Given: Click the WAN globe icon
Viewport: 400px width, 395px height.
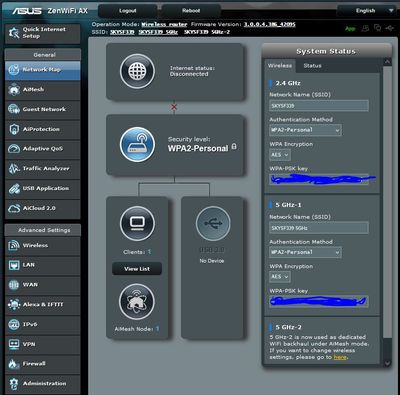Looking at the screenshot, I should [14, 285].
